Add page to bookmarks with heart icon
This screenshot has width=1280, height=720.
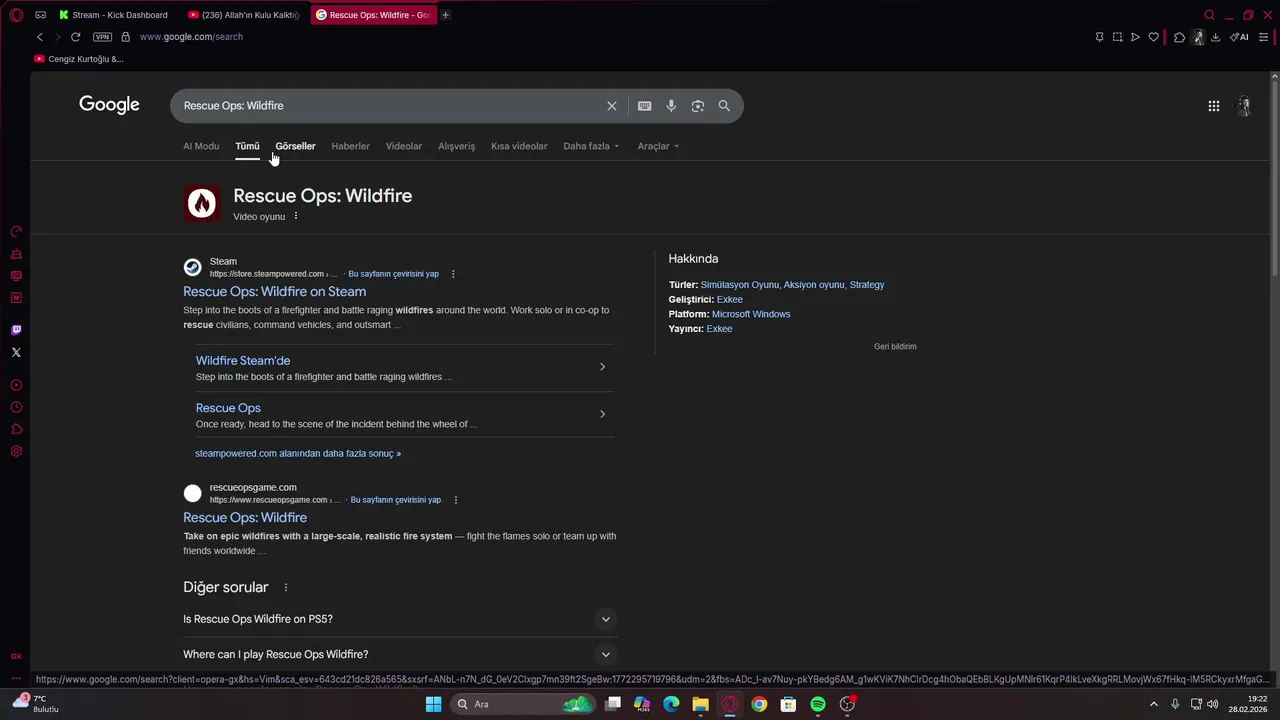pyautogui.click(x=1153, y=37)
